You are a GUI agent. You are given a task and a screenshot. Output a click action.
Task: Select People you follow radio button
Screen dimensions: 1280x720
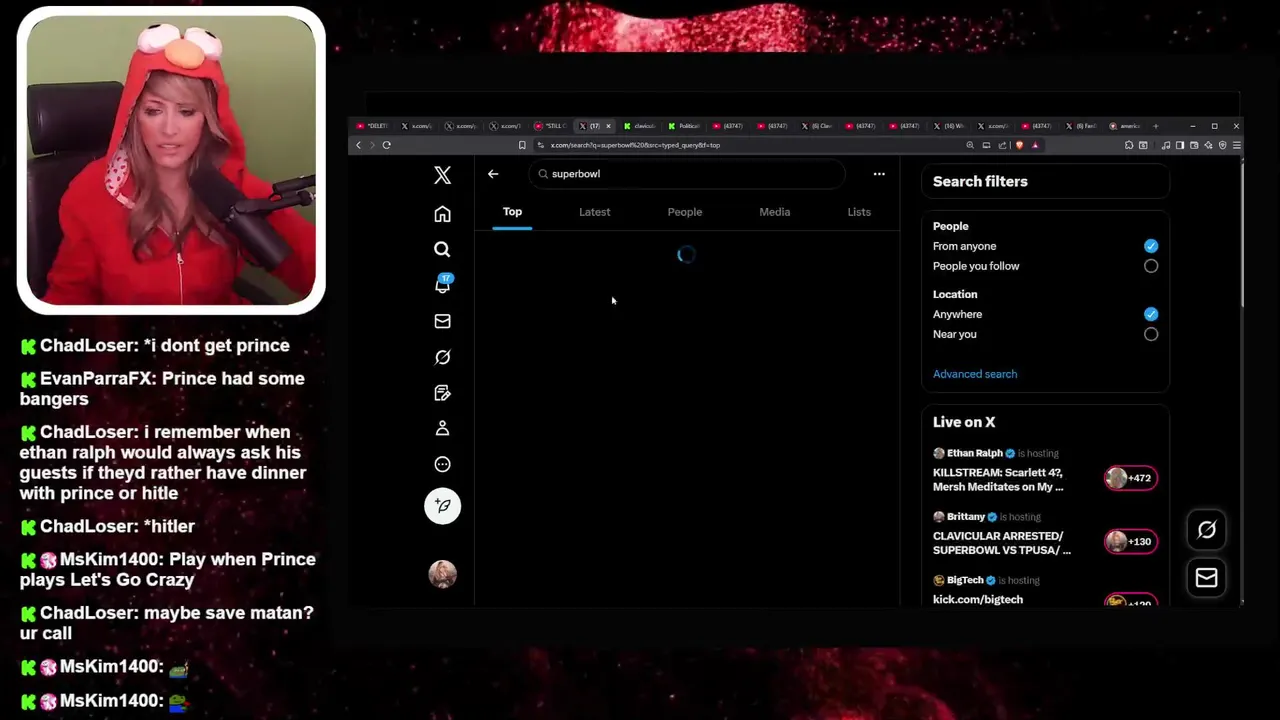point(1151,266)
